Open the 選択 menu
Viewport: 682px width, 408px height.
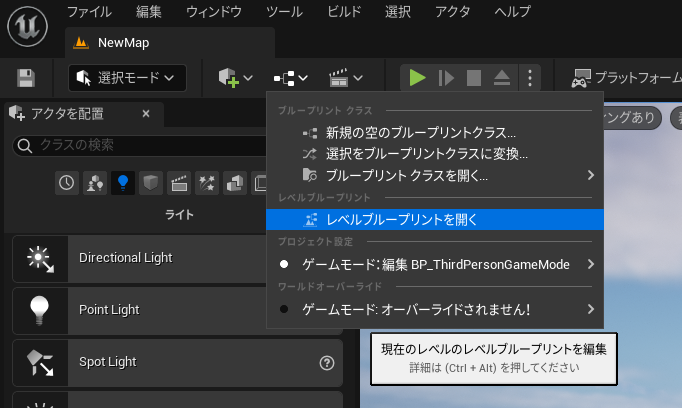tap(398, 12)
